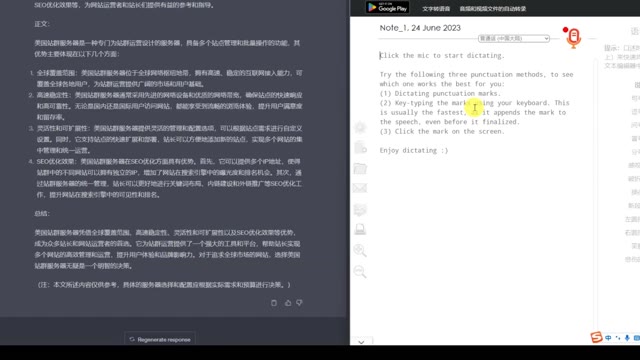
Task: Edit the note title Note_1, 24 June 2023
Action: (420, 28)
